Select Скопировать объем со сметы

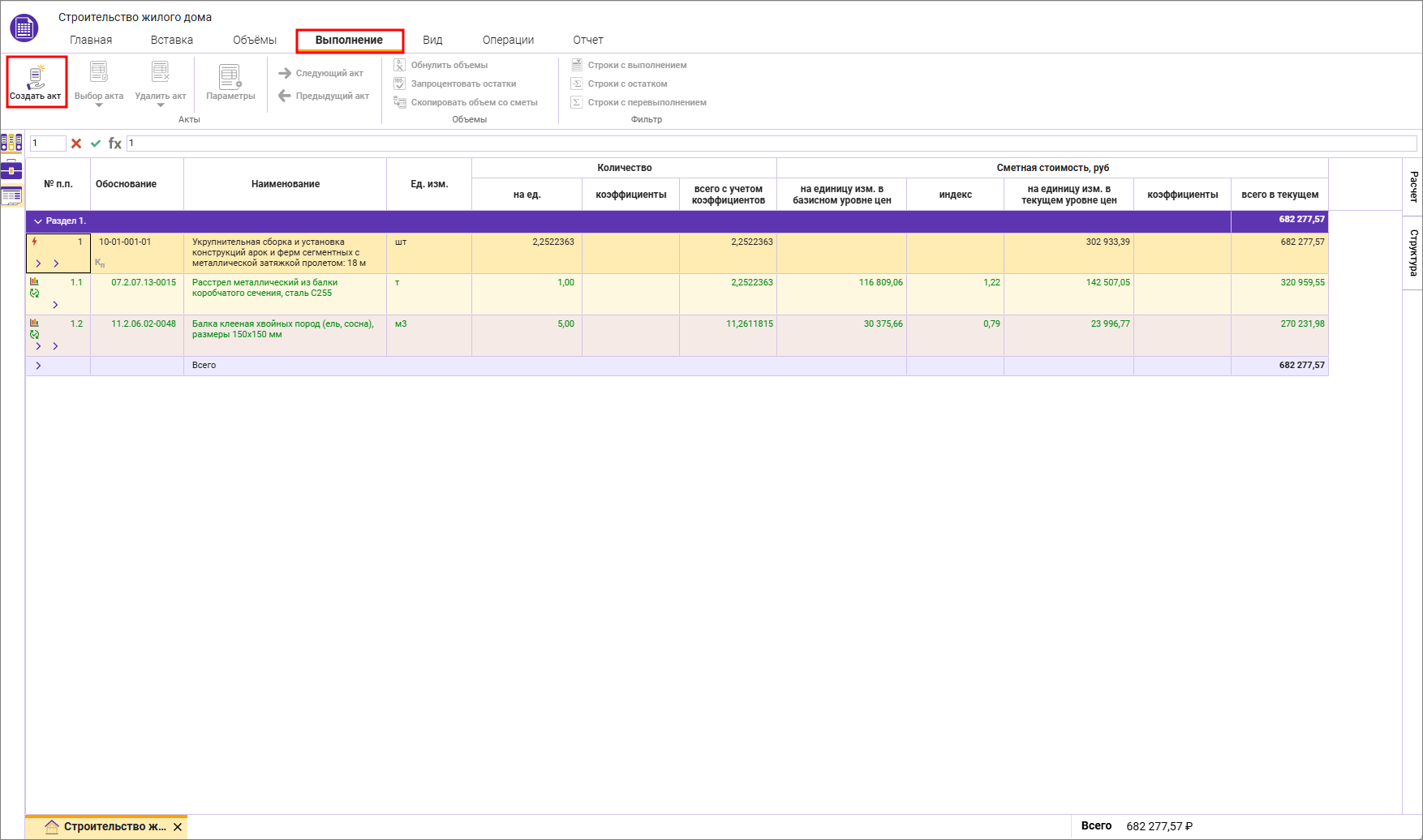(x=474, y=102)
